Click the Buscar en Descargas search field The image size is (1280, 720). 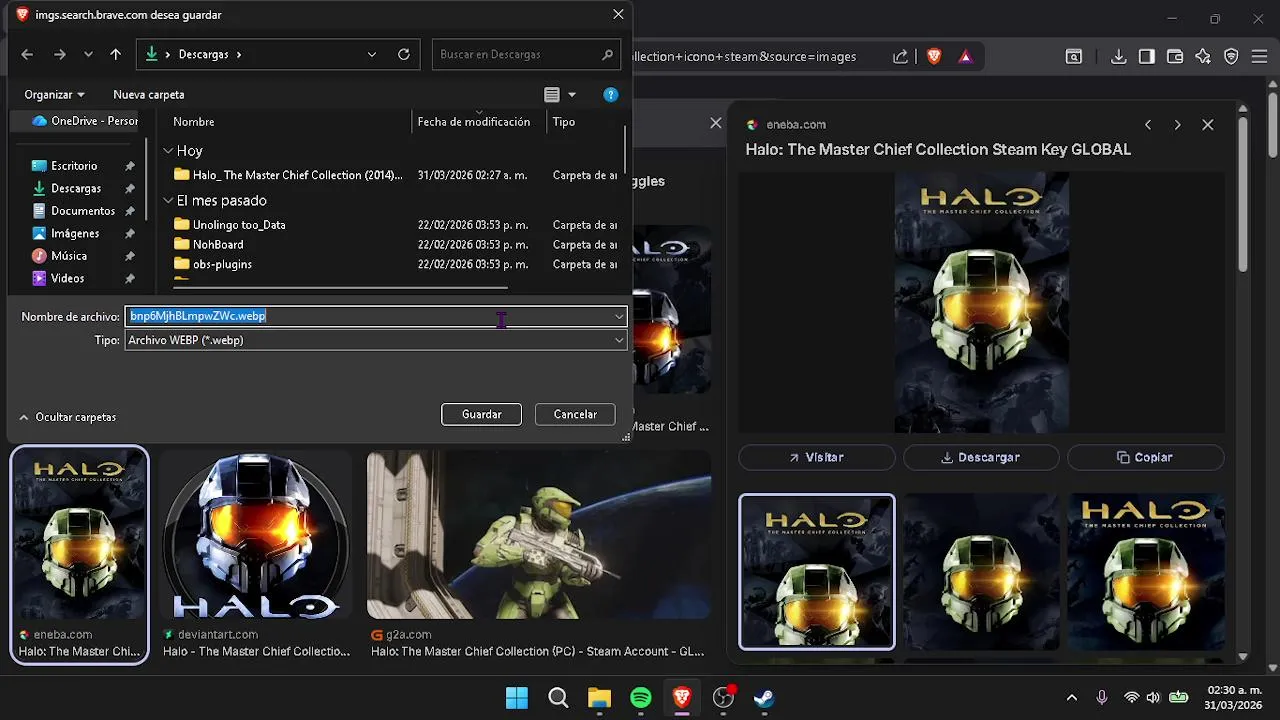tap(526, 55)
